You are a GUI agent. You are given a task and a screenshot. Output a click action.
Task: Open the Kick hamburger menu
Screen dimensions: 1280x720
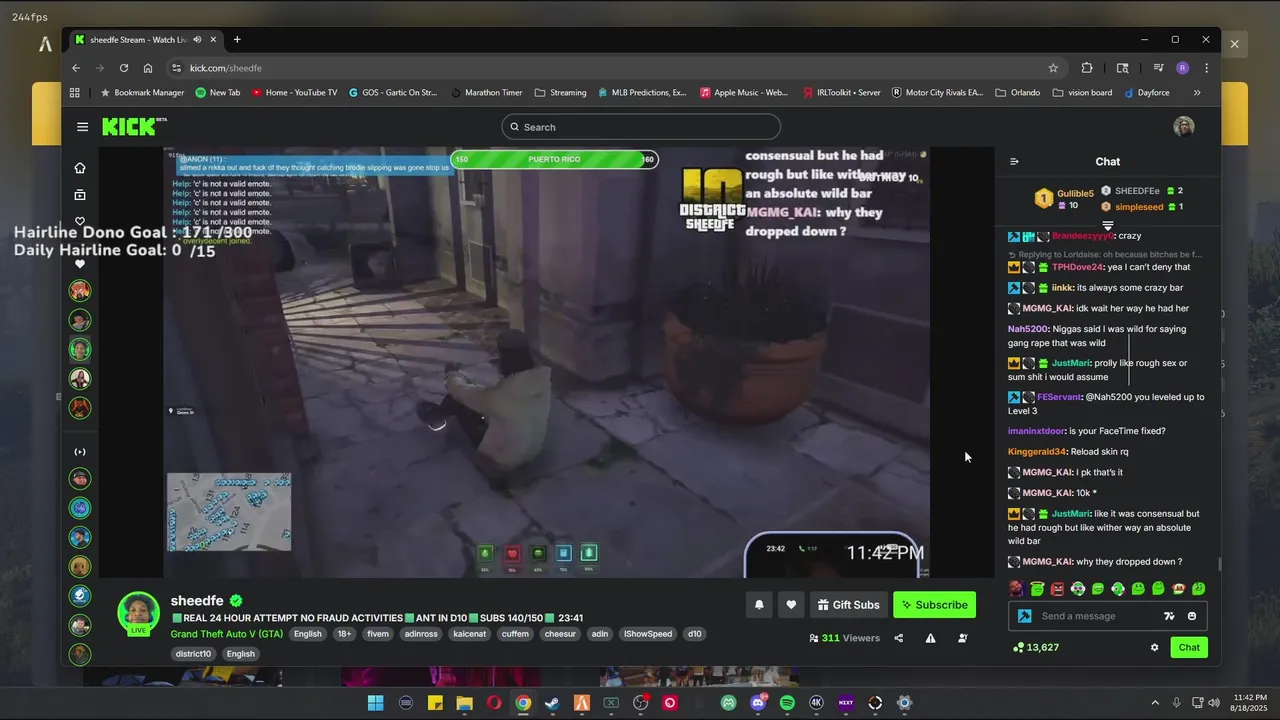(x=82, y=127)
